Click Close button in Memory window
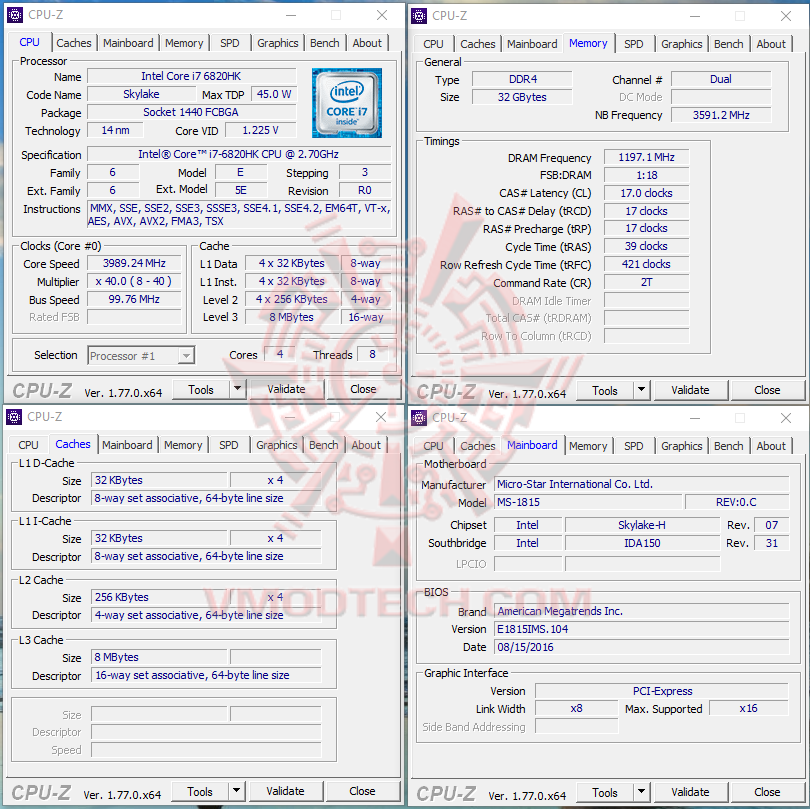Screen dimensions: 810x809 click(x=767, y=390)
